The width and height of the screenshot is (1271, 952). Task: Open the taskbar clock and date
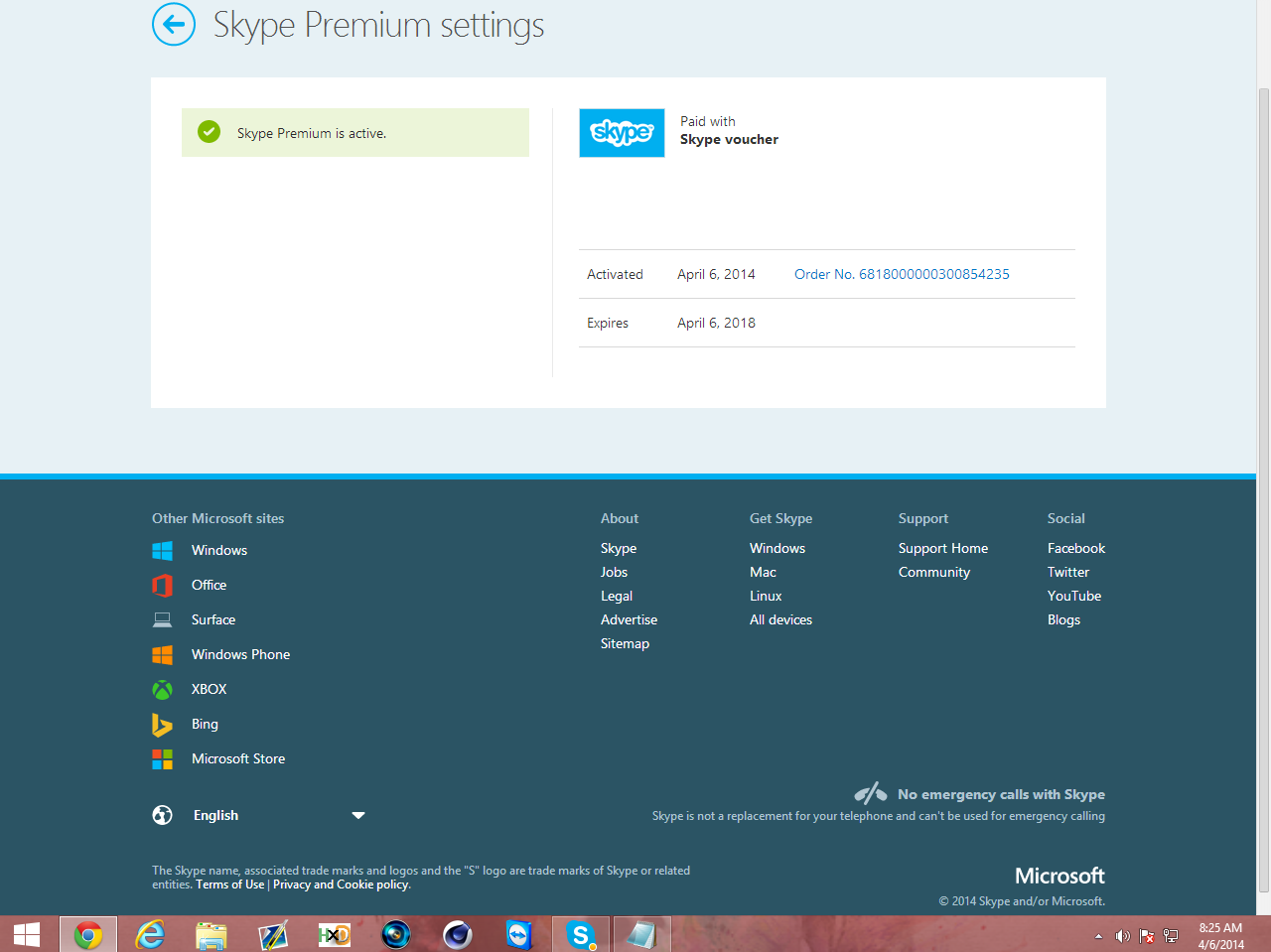pyautogui.click(x=1220, y=936)
